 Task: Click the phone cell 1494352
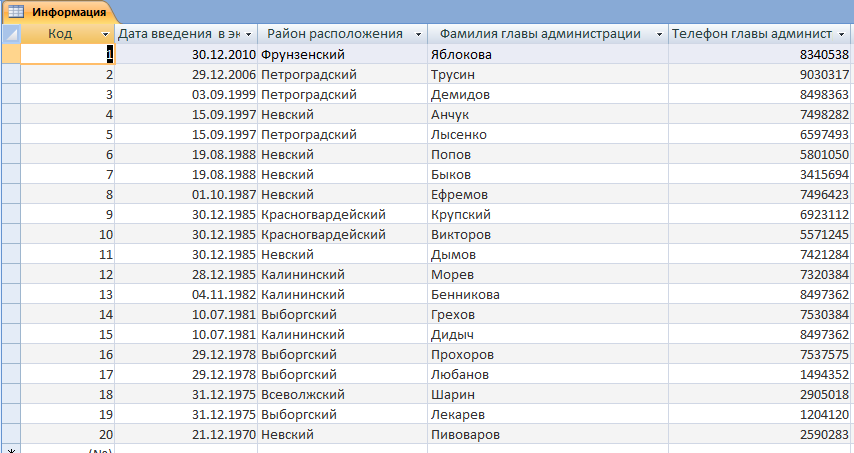coord(759,374)
